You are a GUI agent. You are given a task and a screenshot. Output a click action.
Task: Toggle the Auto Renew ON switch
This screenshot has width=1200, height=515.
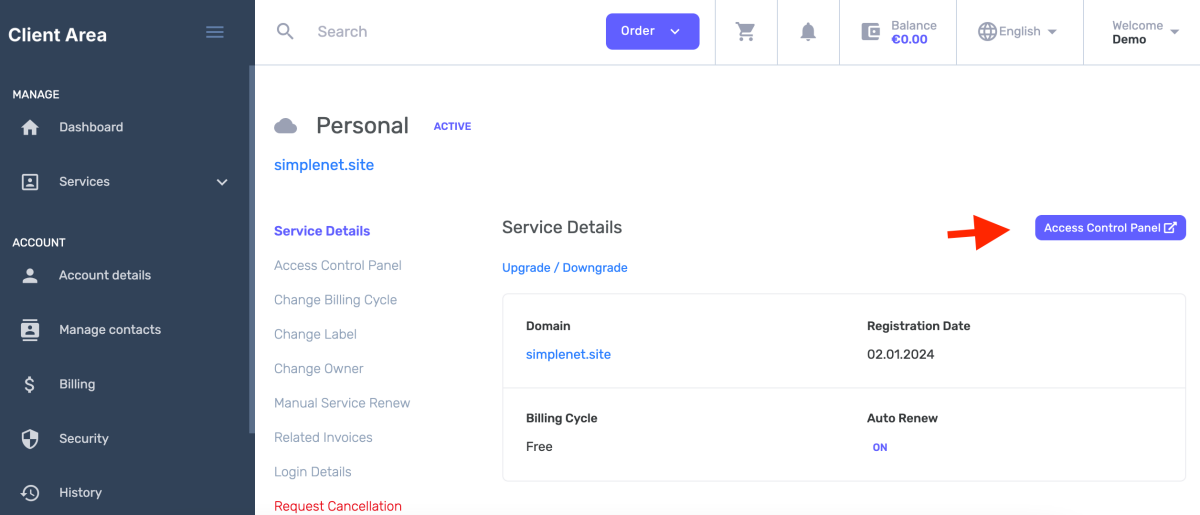[x=880, y=447]
